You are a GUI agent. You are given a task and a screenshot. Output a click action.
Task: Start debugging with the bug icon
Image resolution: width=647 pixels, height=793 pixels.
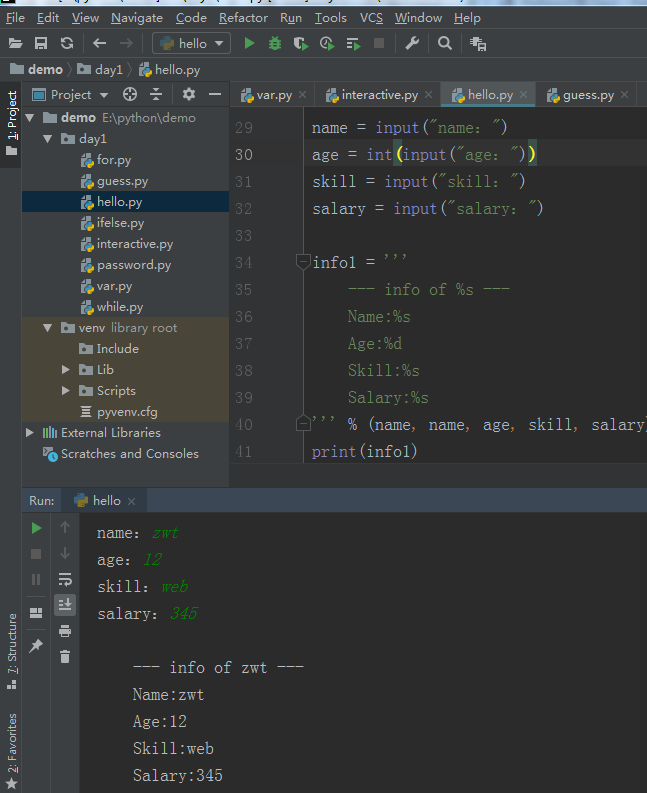(275, 43)
